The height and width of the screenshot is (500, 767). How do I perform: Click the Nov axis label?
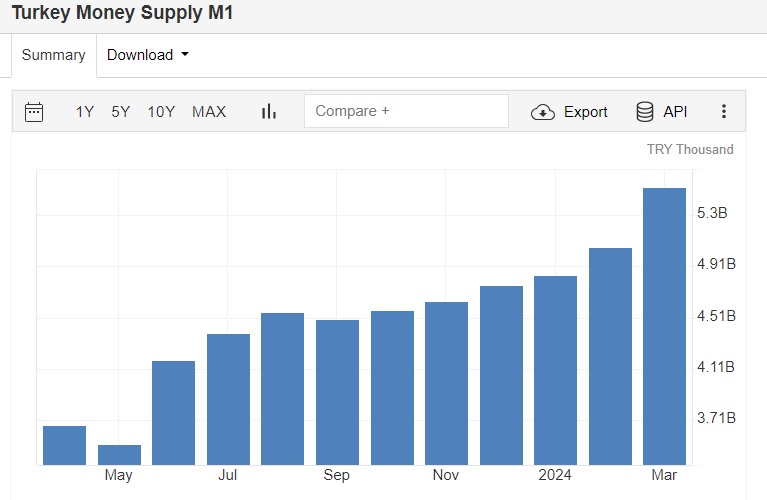(446, 475)
